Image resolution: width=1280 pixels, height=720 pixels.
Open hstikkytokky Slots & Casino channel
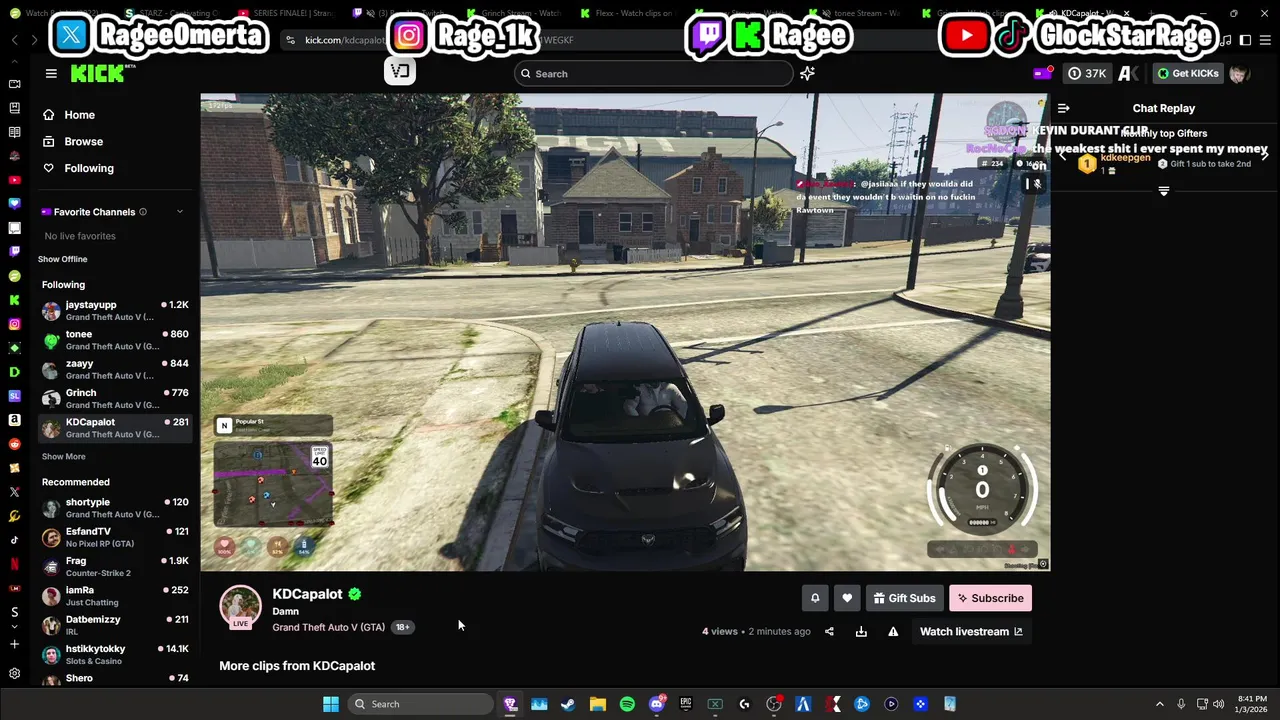[115, 655]
